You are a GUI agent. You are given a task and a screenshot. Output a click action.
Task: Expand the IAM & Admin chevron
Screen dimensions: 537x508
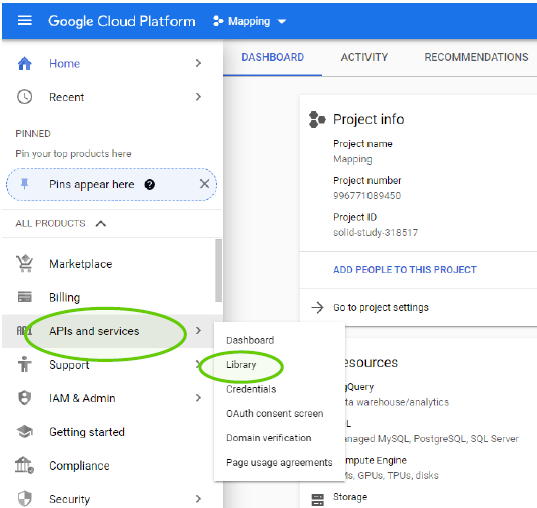(x=198, y=398)
